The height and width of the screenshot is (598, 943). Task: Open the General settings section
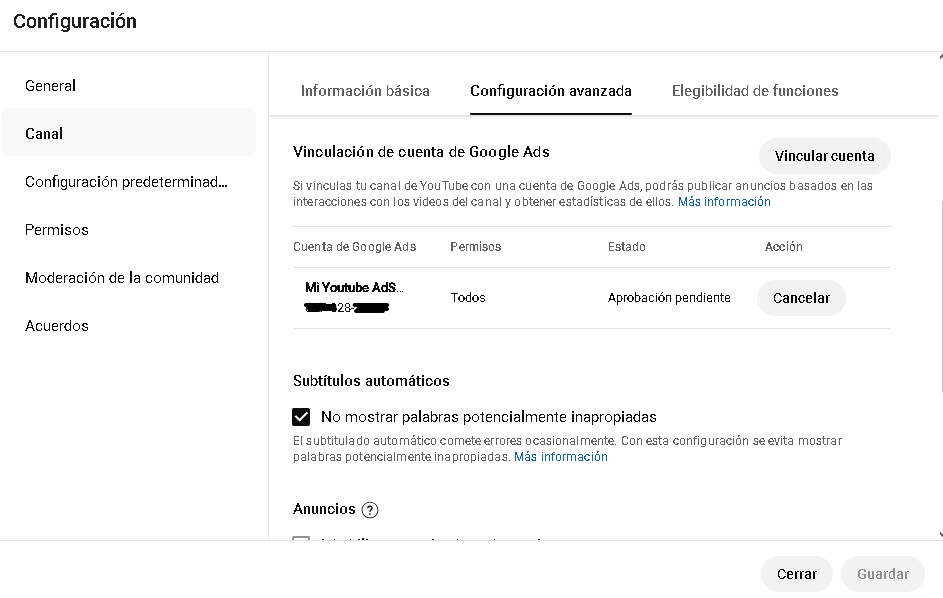51,86
